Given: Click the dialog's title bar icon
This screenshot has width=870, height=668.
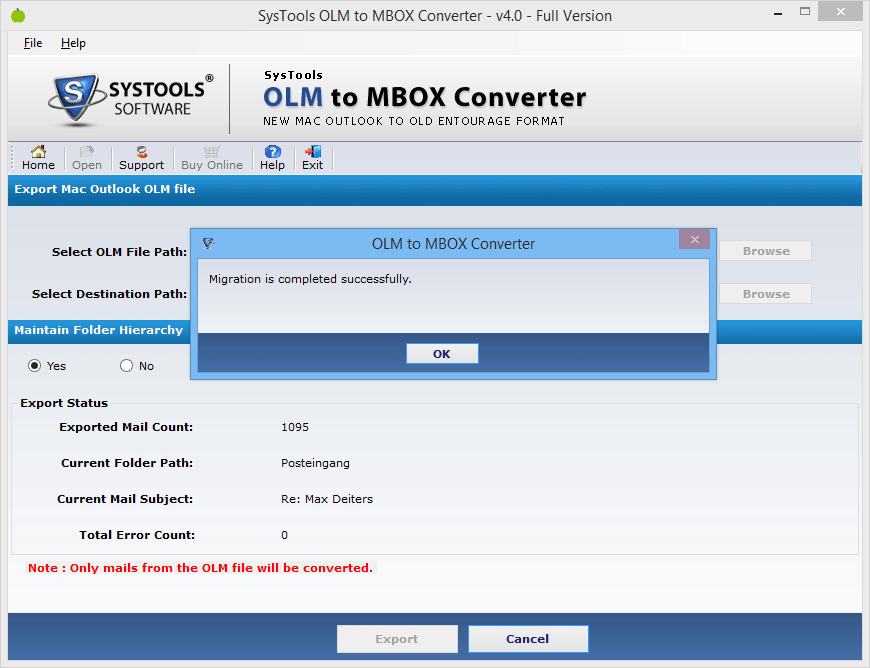Looking at the screenshot, I should pos(209,243).
